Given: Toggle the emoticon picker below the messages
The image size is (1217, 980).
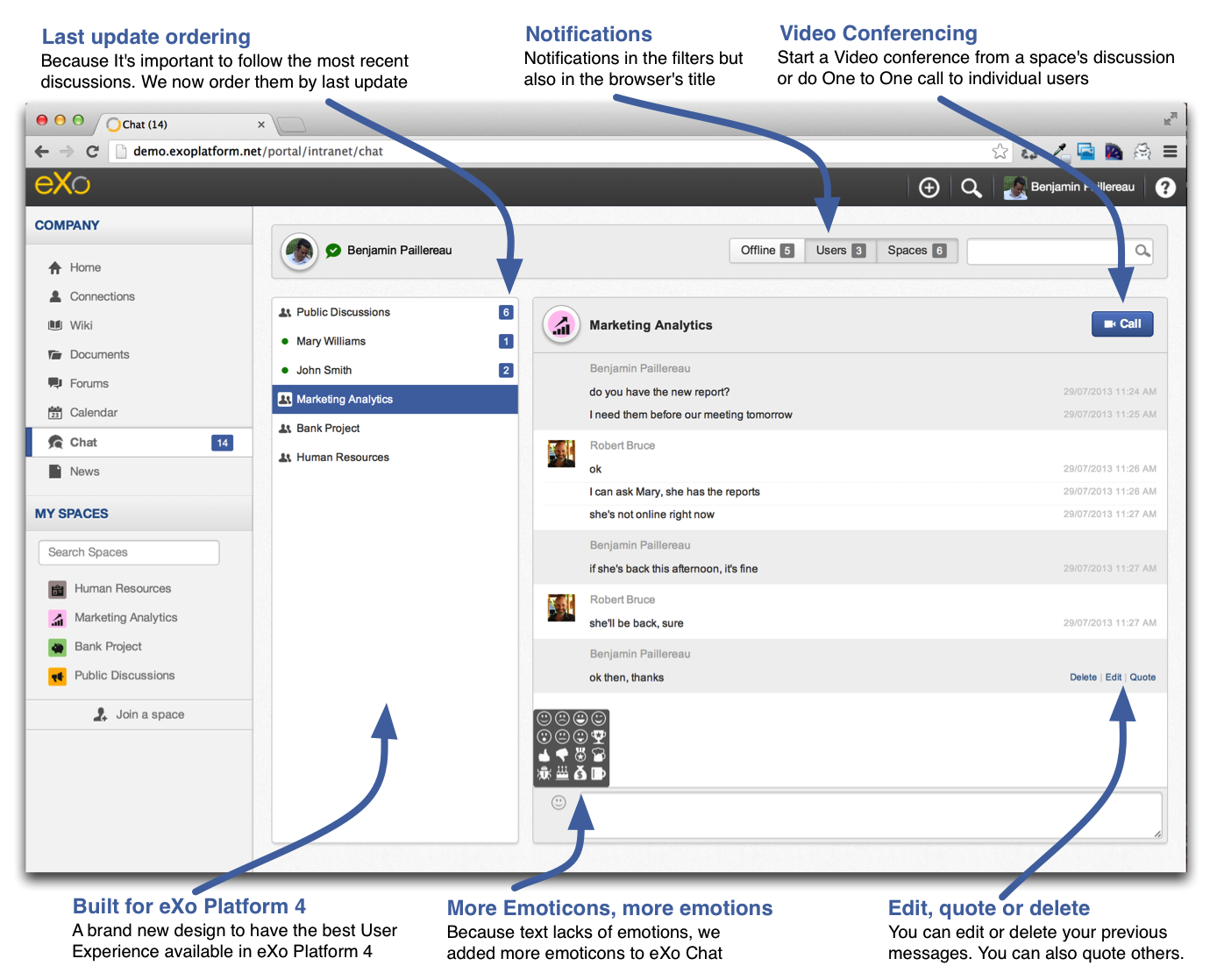Looking at the screenshot, I should 559,802.
